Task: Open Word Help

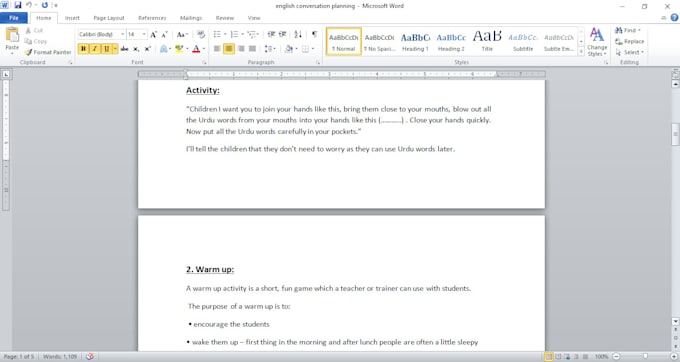Action: click(x=674, y=18)
